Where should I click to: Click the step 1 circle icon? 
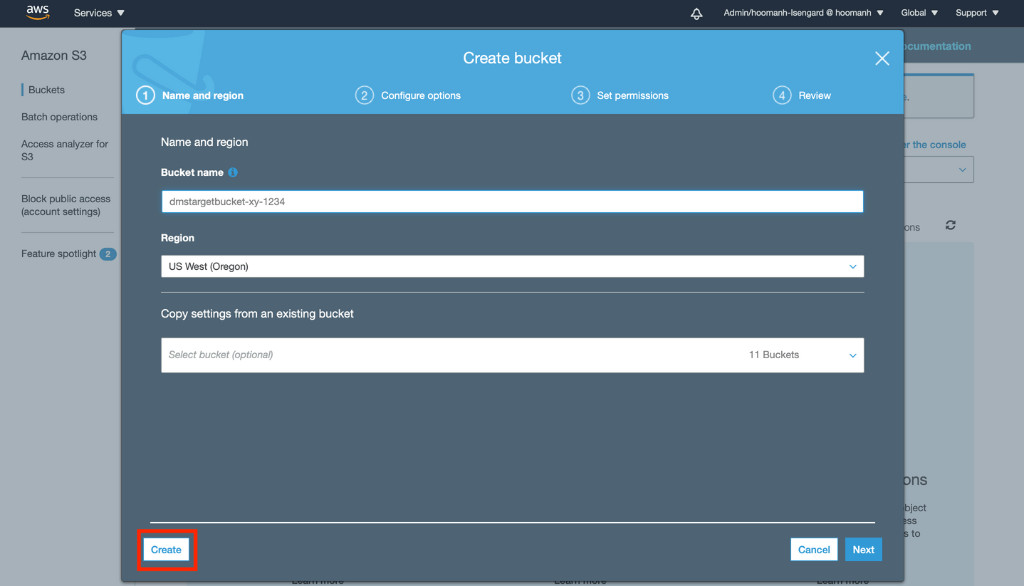[146, 96]
